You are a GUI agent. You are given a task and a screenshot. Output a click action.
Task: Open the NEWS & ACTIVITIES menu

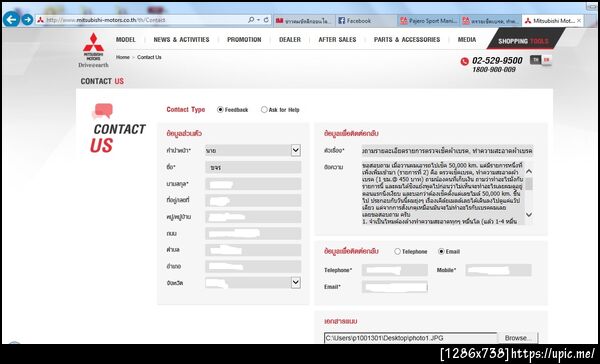pyautogui.click(x=181, y=39)
